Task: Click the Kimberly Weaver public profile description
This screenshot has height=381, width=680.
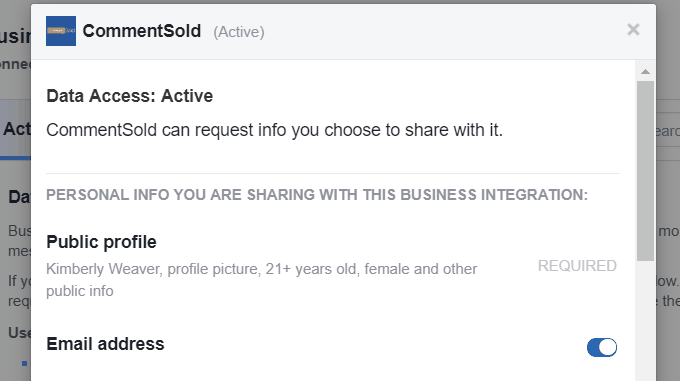Action: (262, 280)
